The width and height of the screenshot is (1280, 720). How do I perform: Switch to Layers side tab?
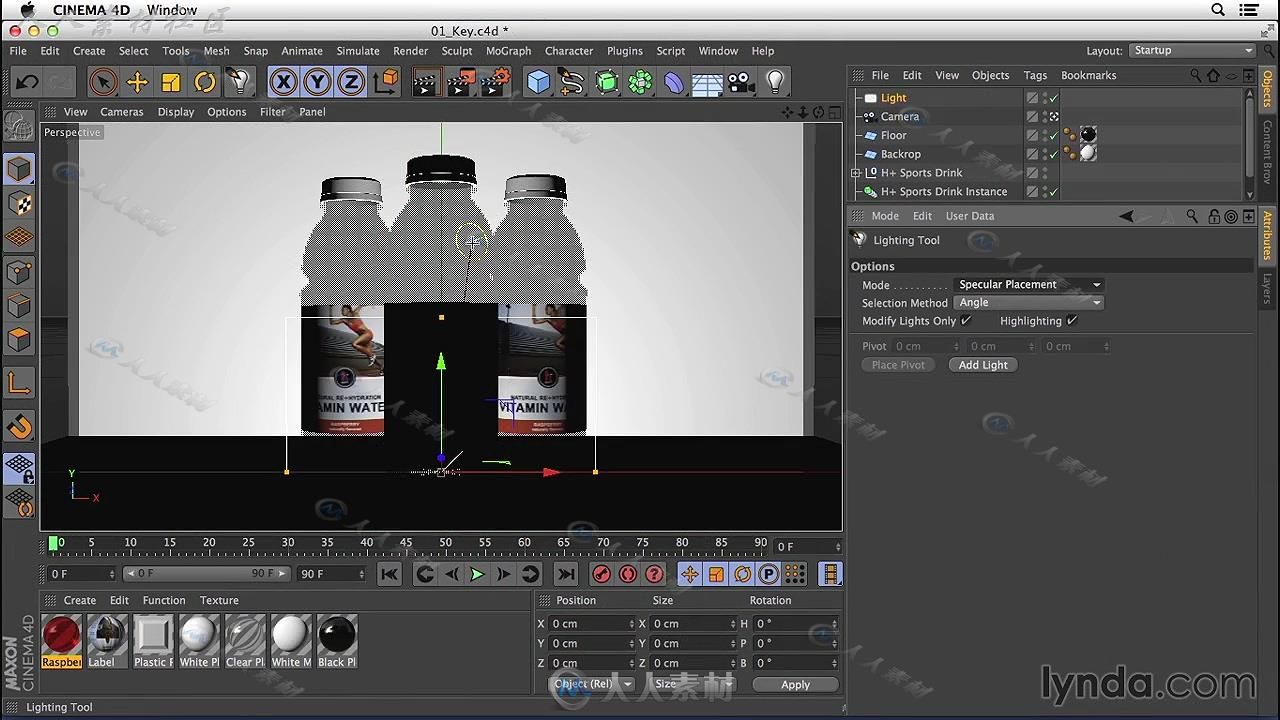click(1267, 288)
